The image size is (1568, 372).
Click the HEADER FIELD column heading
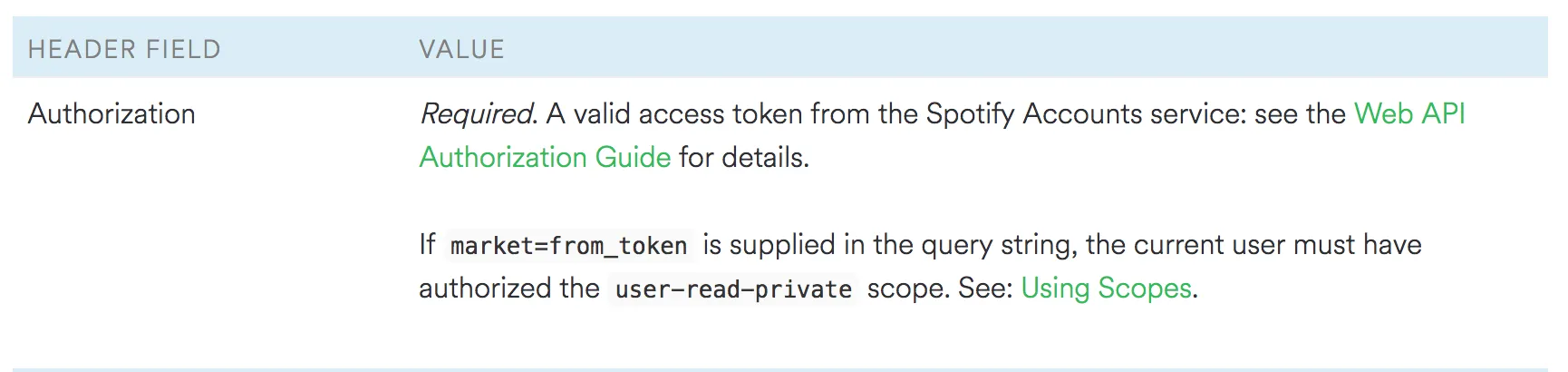point(124,49)
